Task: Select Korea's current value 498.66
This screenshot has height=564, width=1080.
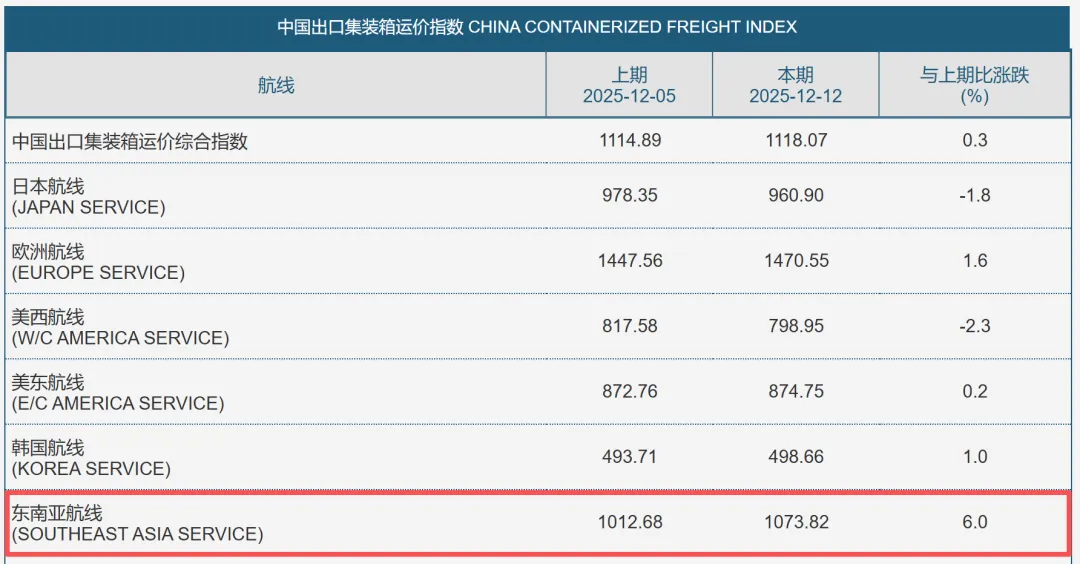Action: pyautogui.click(x=796, y=457)
